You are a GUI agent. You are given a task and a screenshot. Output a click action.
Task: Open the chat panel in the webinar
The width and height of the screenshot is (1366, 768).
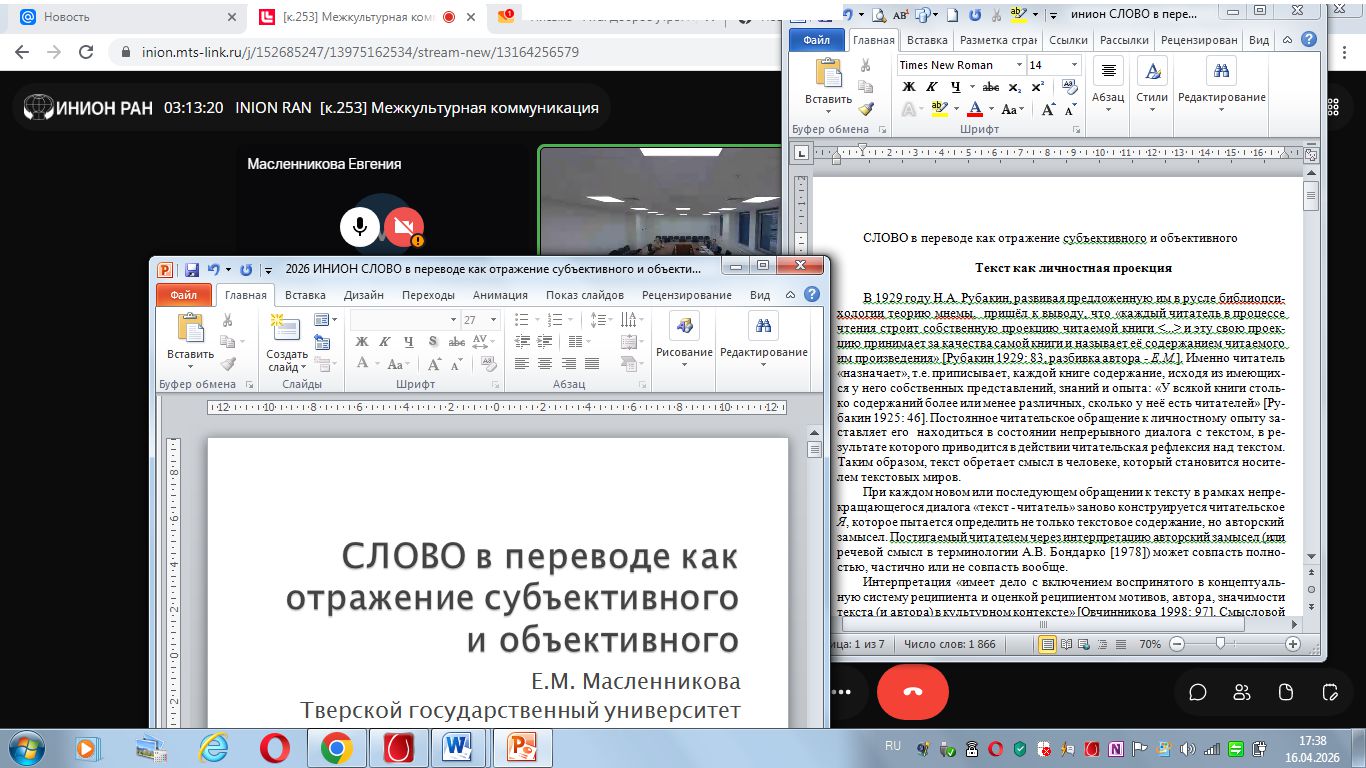[x=1197, y=692]
